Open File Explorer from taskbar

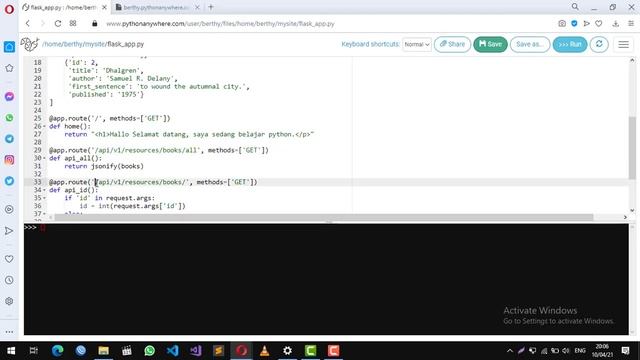click(x=104, y=351)
